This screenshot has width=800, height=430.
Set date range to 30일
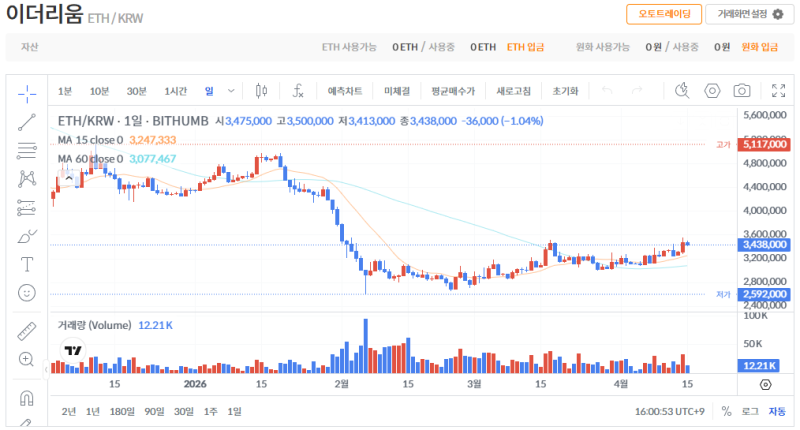[x=184, y=412]
